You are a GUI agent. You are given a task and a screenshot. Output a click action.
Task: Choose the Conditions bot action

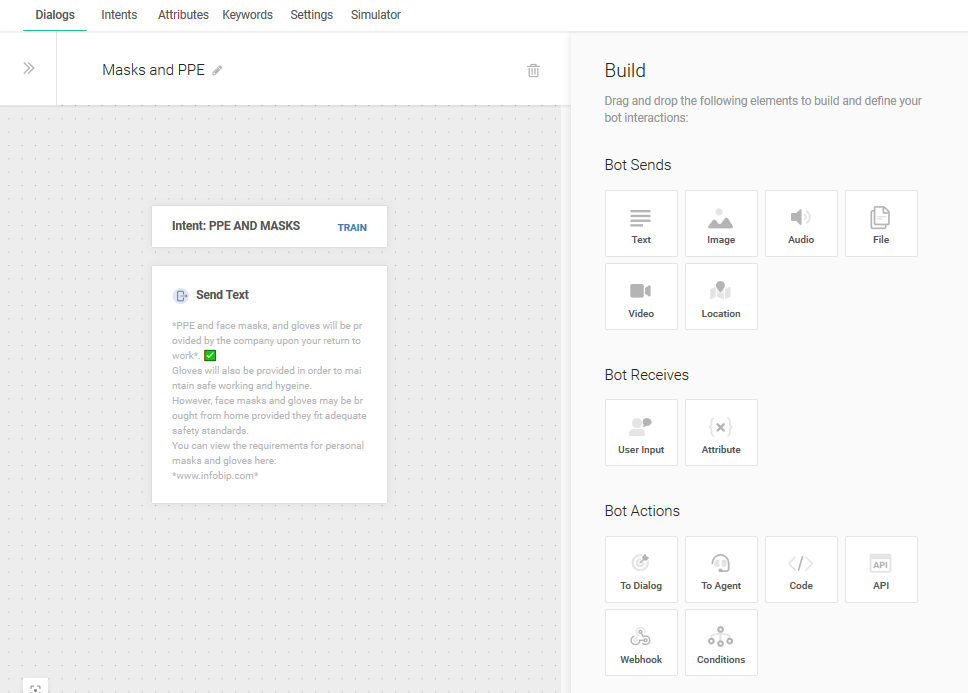(721, 643)
